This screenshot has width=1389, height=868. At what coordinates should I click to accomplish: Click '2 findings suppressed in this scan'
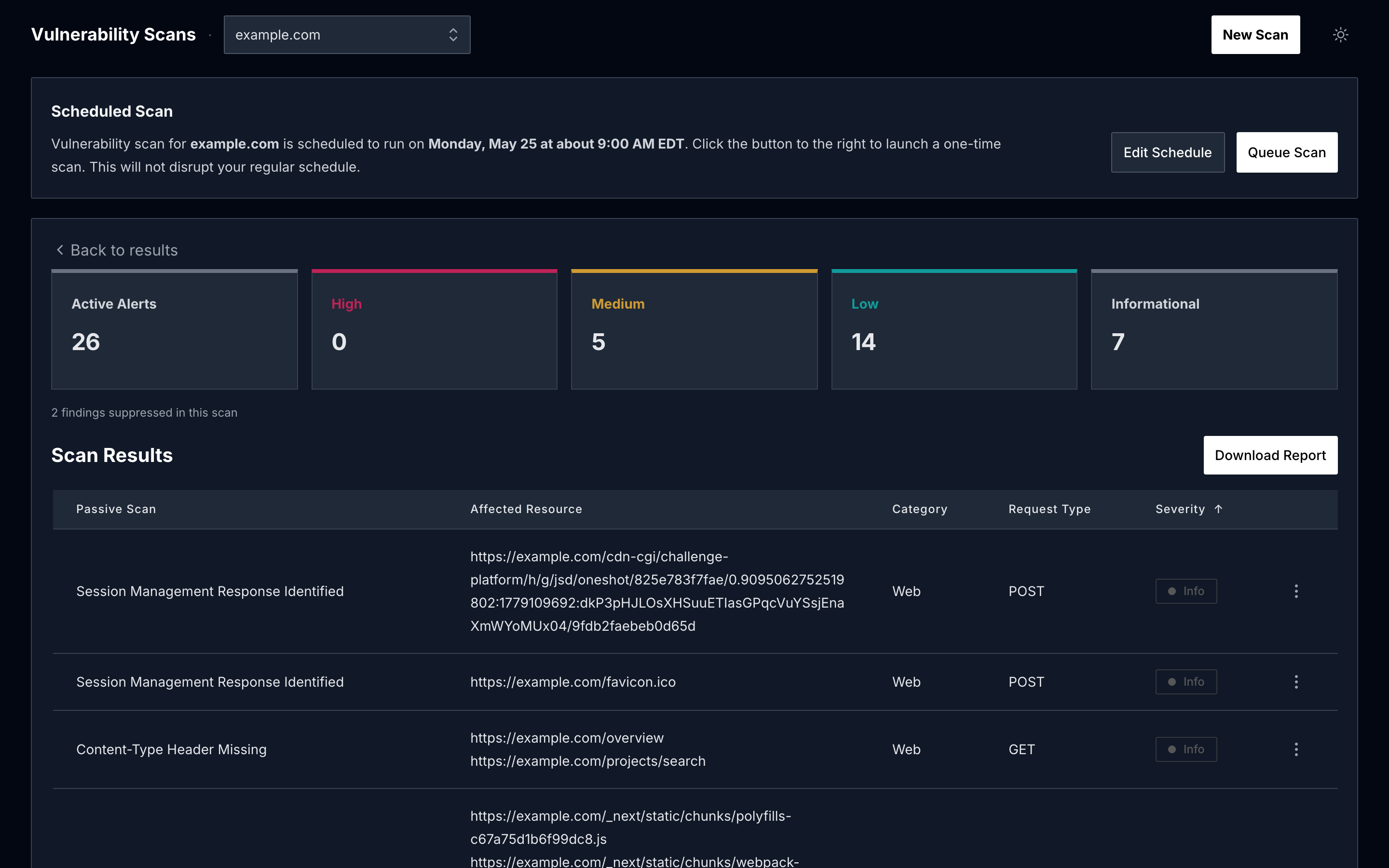click(x=144, y=413)
